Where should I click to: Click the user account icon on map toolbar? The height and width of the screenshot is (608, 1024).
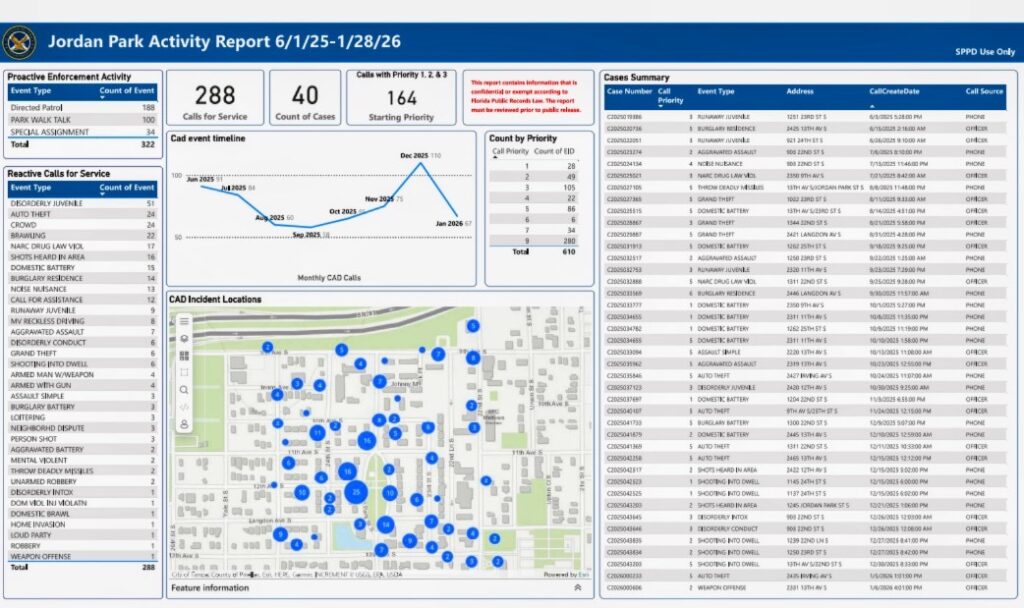tap(184, 424)
